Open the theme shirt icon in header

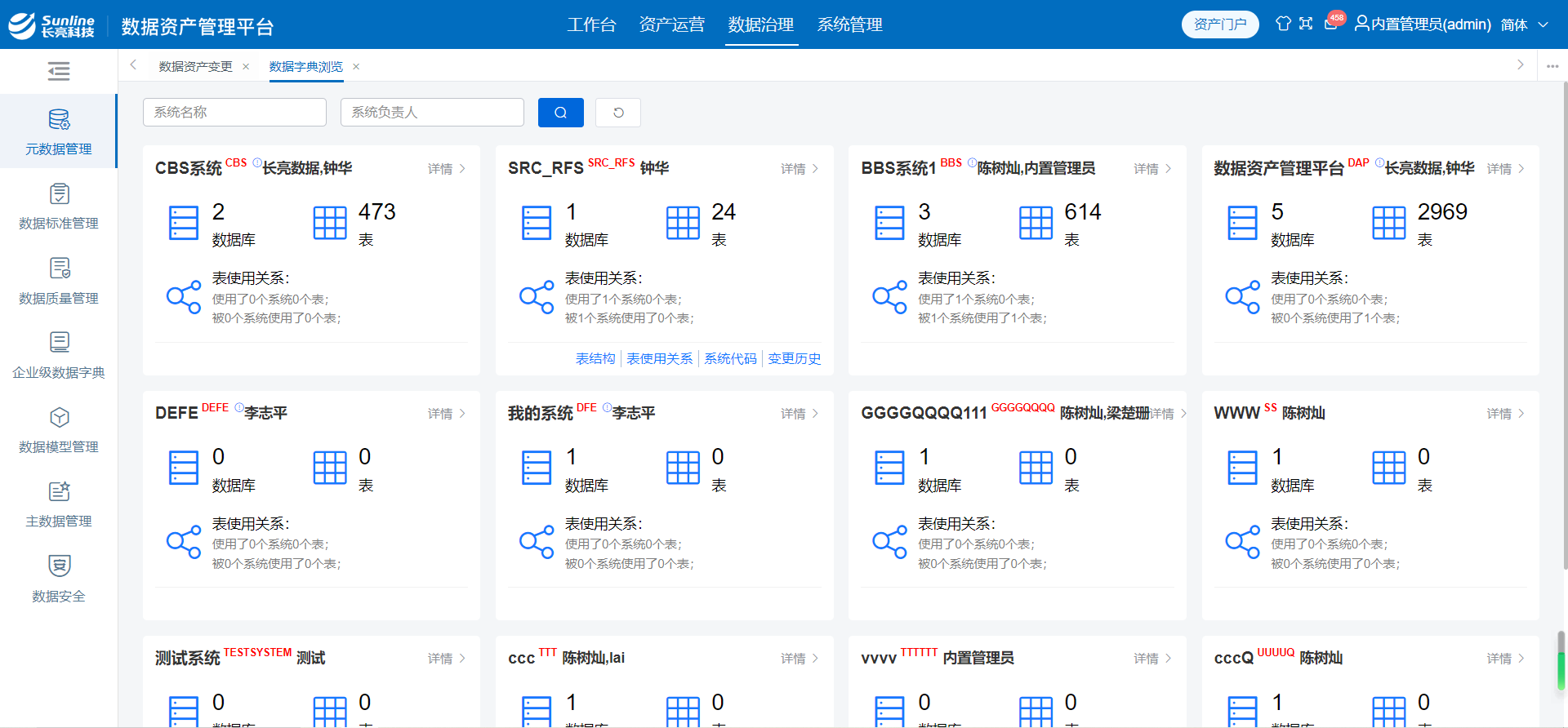tap(1283, 24)
